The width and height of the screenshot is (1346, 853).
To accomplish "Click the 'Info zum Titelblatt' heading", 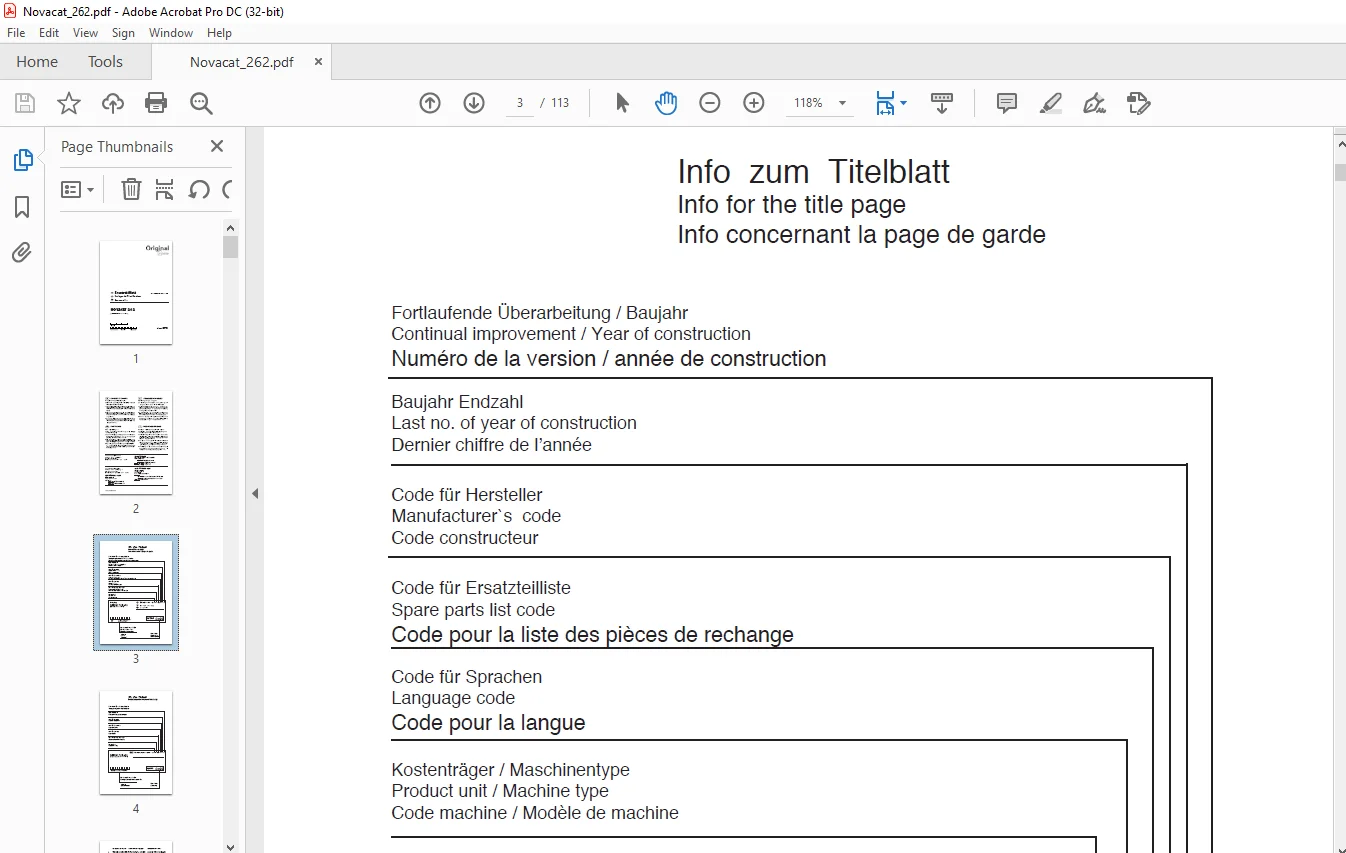I will (x=813, y=171).
